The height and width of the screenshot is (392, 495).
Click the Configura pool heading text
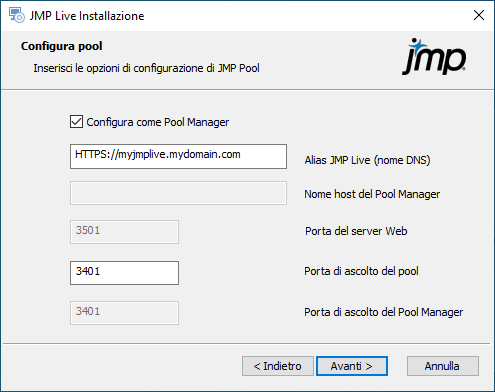click(x=62, y=46)
